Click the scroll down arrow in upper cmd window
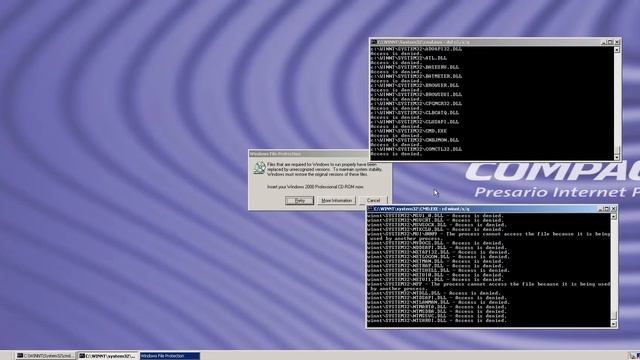 [x=617, y=157]
